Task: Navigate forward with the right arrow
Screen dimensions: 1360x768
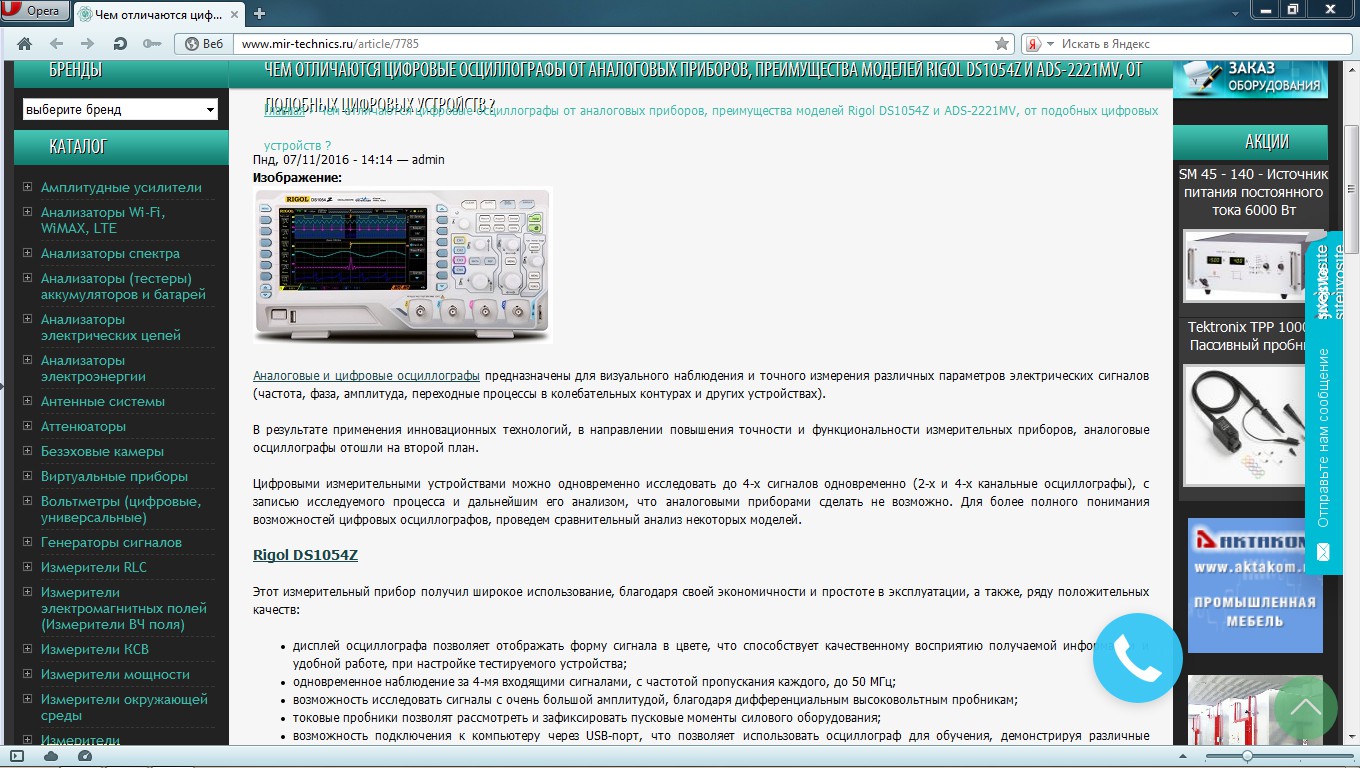Action: pos(87,44)
